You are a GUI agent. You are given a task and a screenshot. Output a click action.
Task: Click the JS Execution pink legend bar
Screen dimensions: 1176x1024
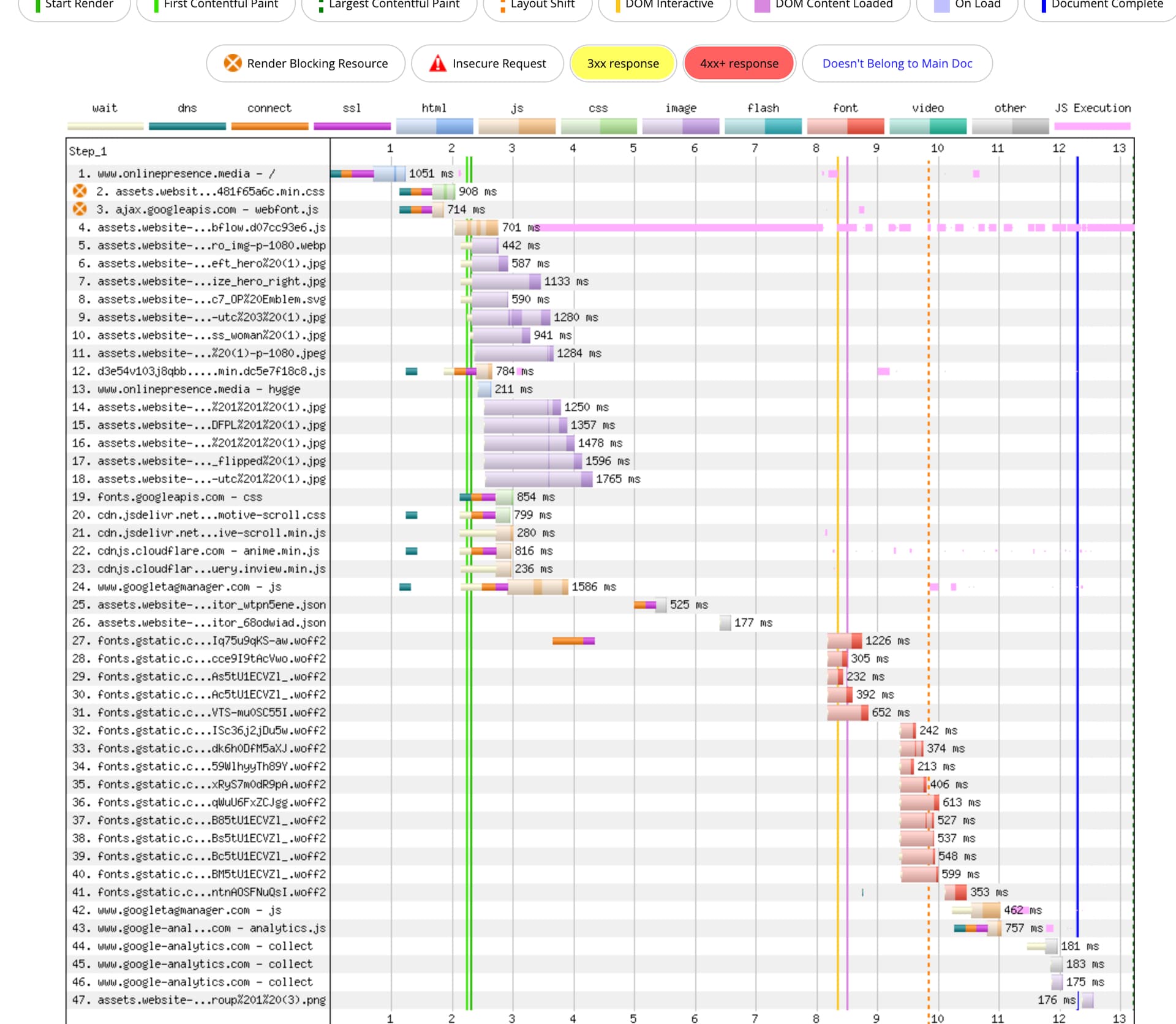pos(1092,126)
